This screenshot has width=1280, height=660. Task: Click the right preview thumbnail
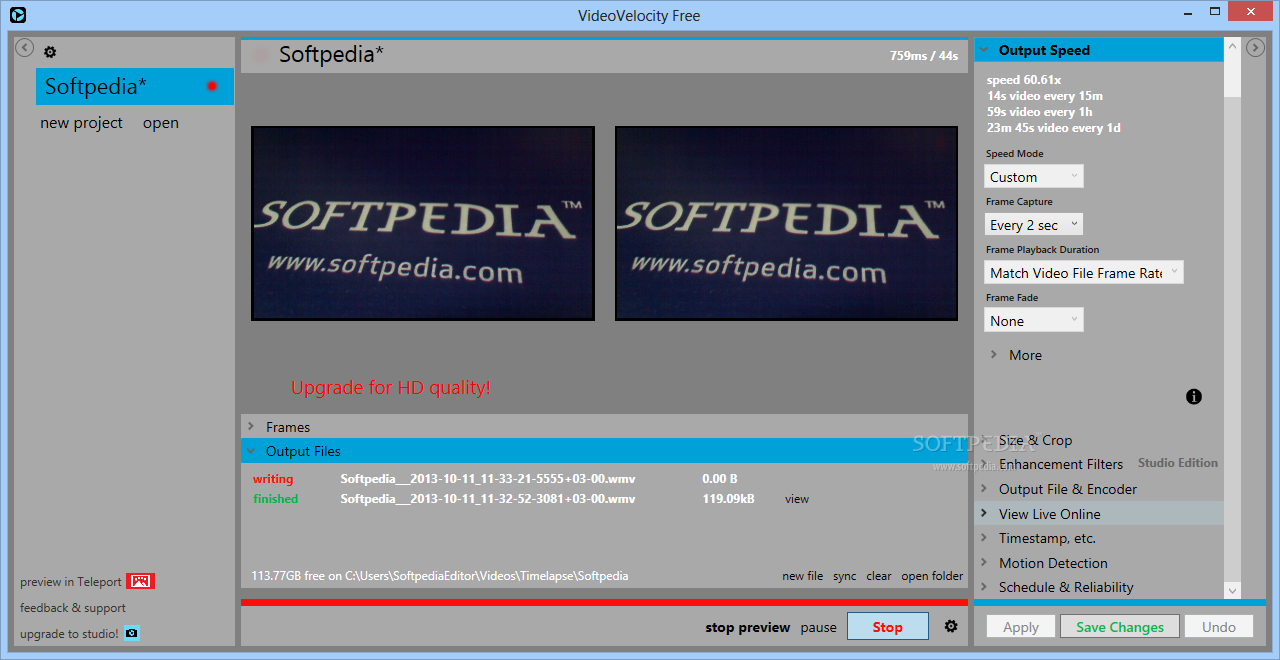click(x=787, y=223)
